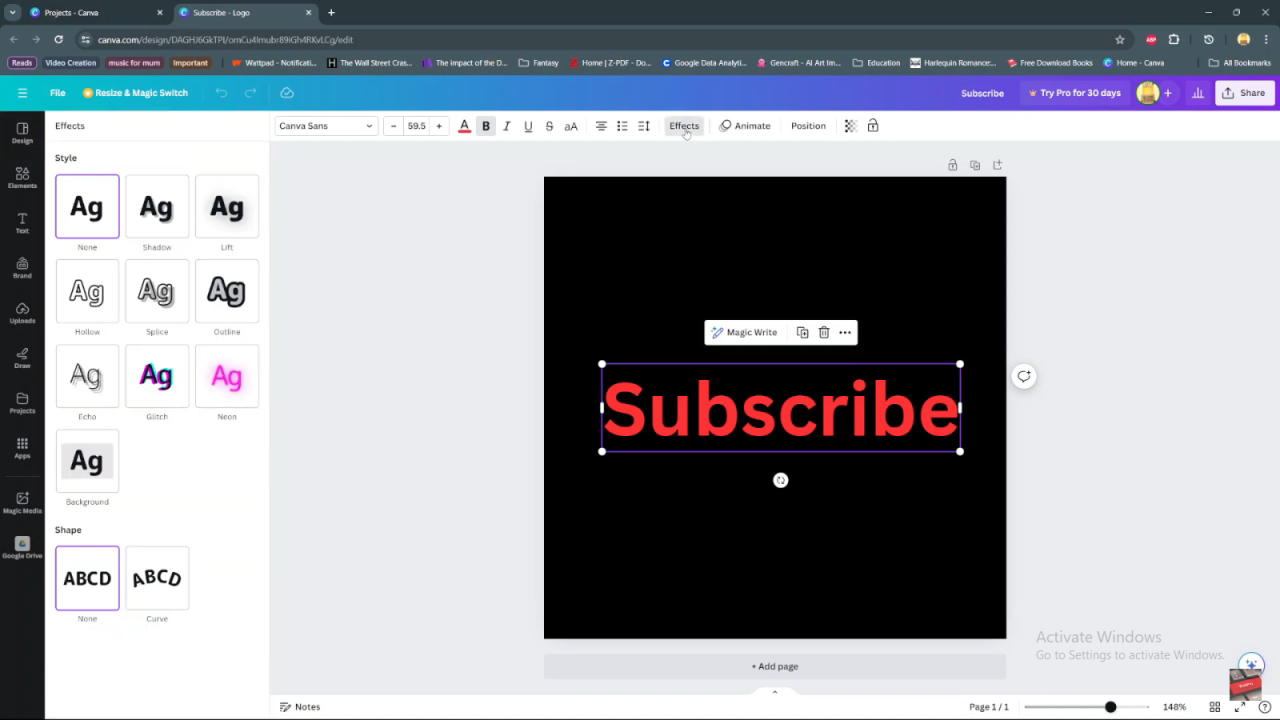Open more options for text element
Screen dimensions: 1280x720
click(x=845, y=332)
